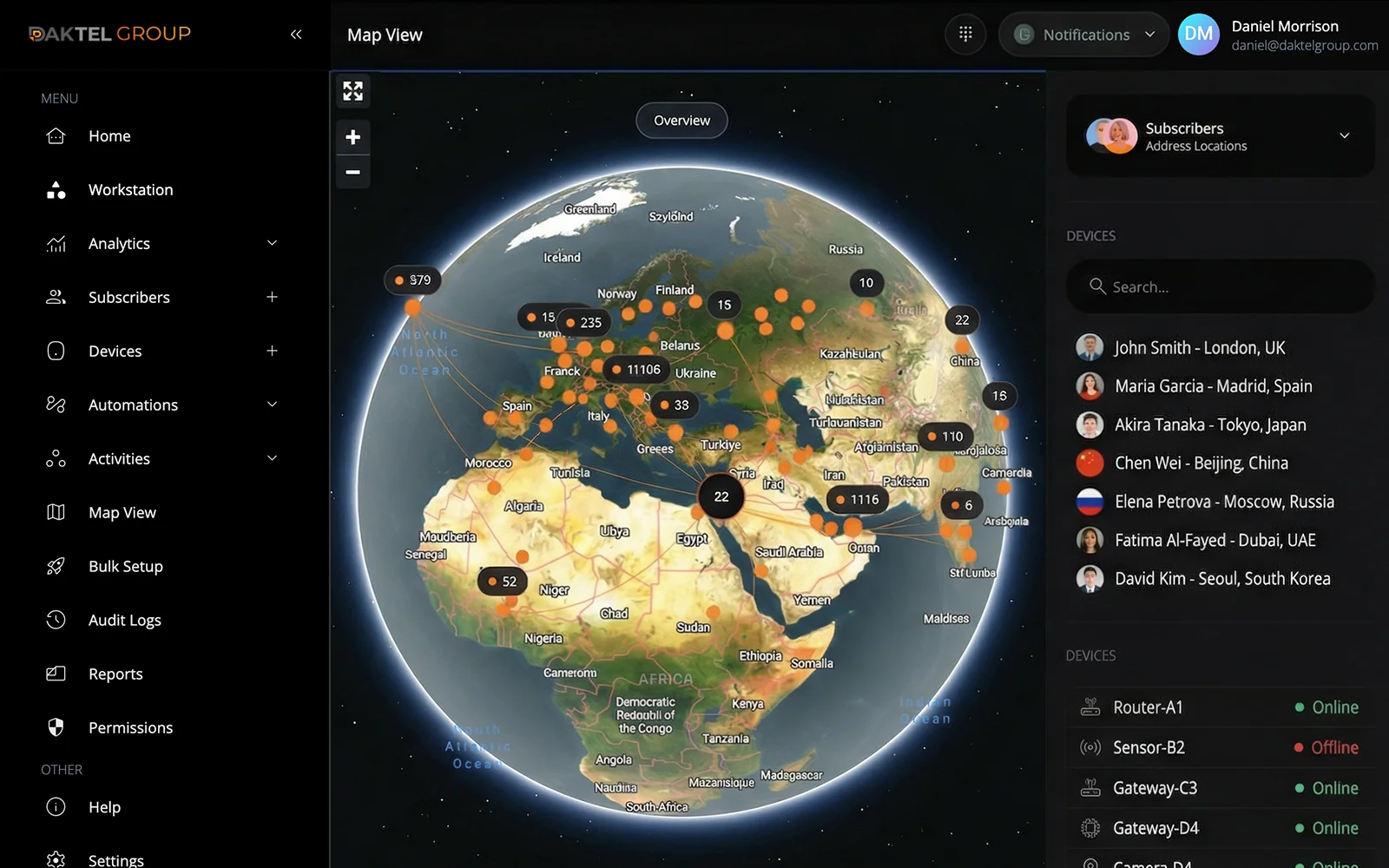
Task: Click the Automations icon
Action: click(56, 405)
